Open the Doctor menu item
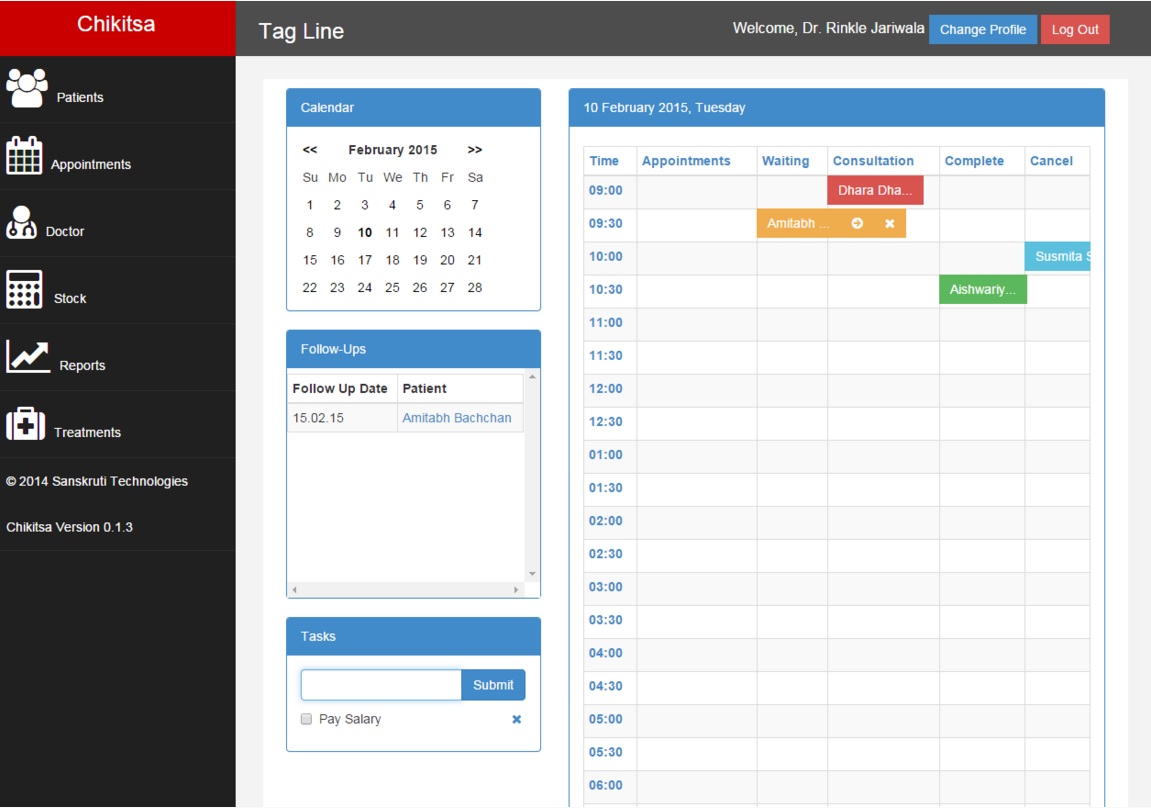The image size is (1151, 808). tap(117, 223)
